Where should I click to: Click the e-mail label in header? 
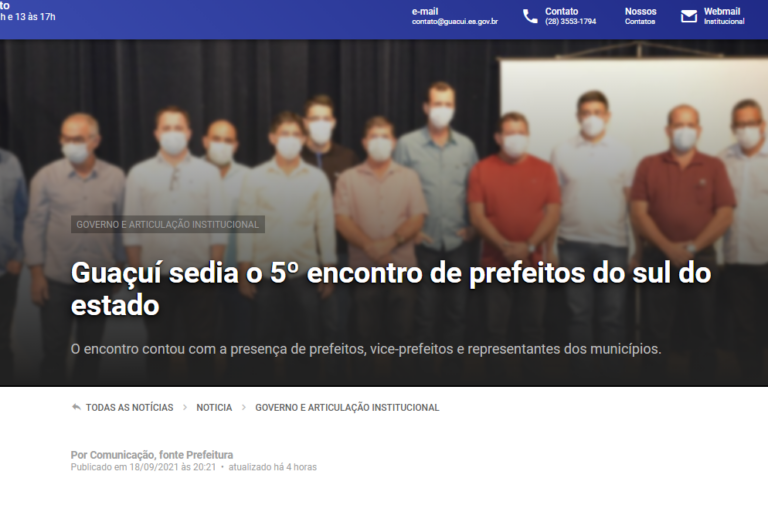[425, 11]
